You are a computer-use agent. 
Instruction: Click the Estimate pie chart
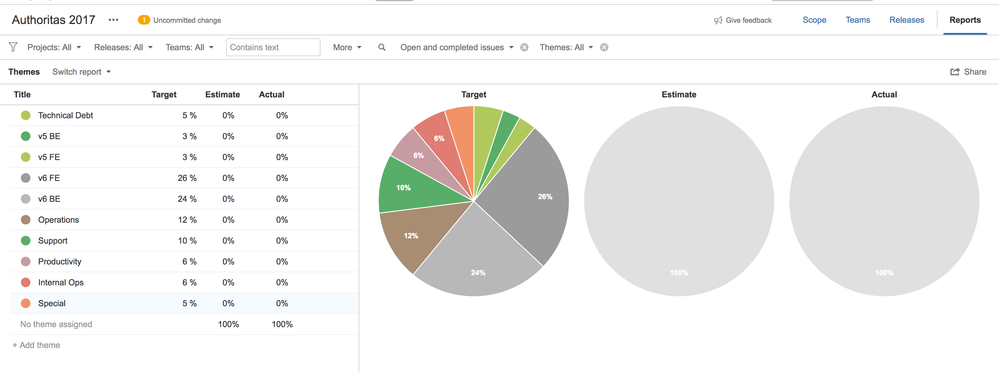[679, 201]
